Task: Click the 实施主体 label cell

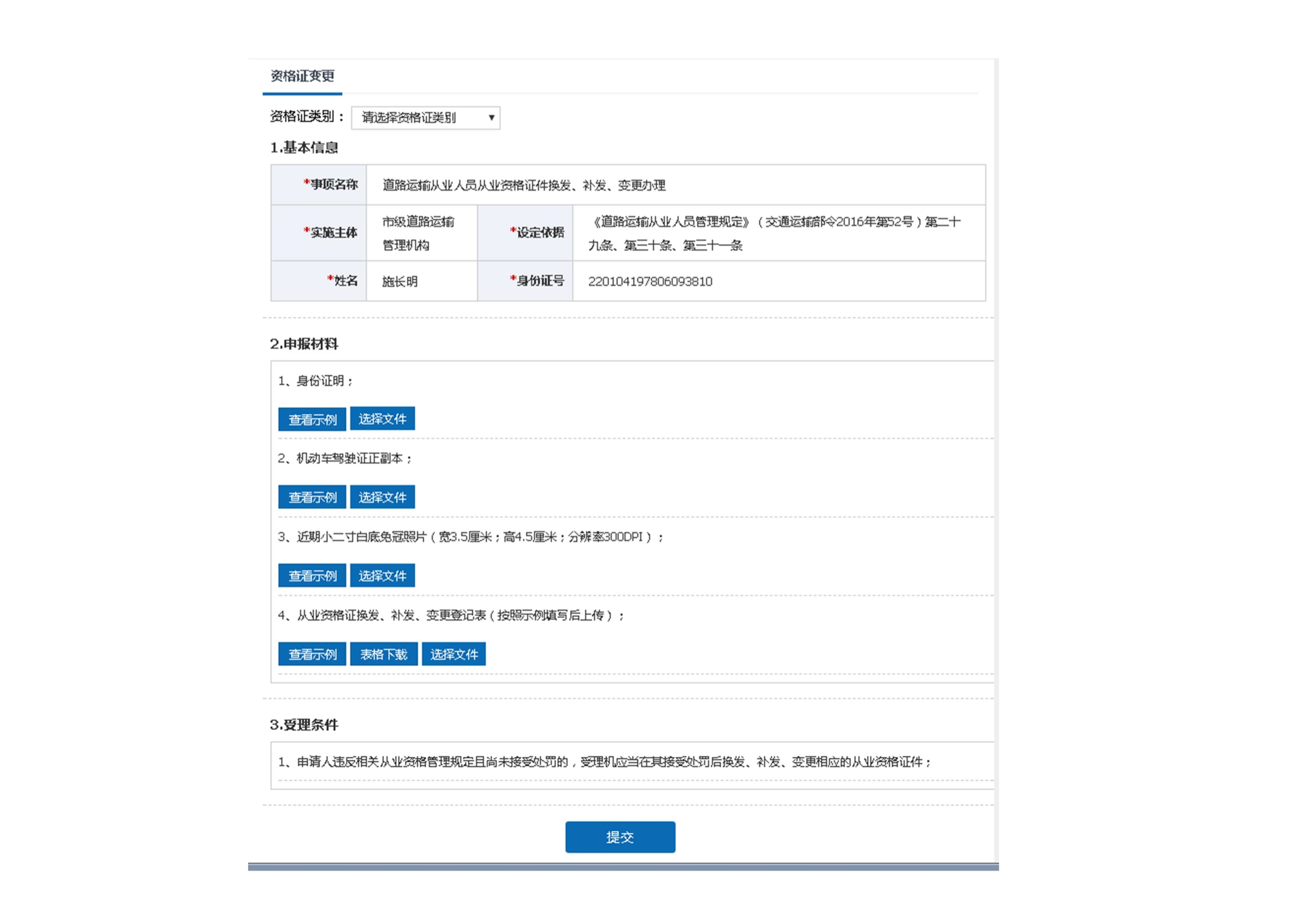Action: (319, 233)
